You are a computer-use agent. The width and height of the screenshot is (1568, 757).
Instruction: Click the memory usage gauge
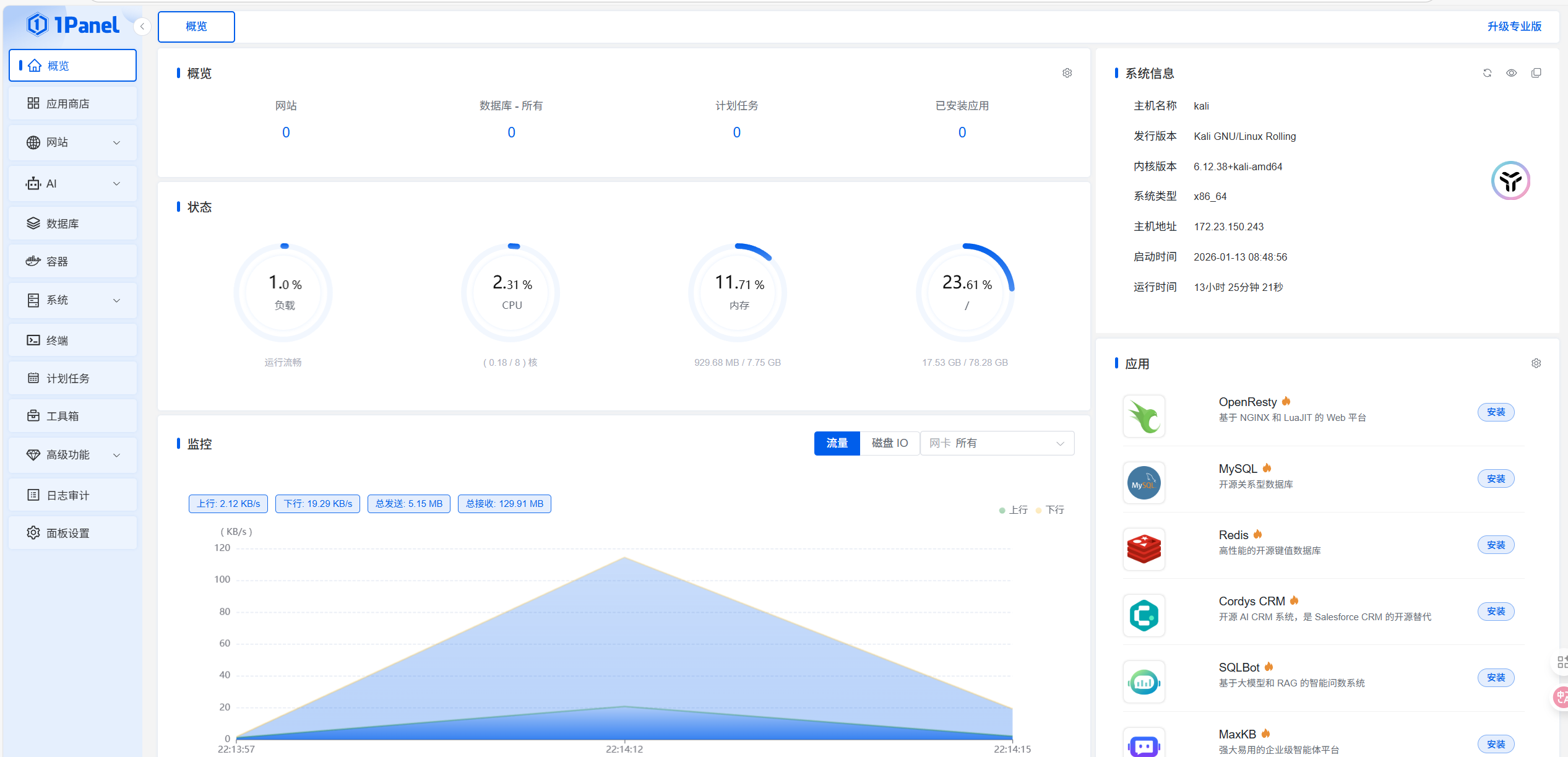pos(738,292)
